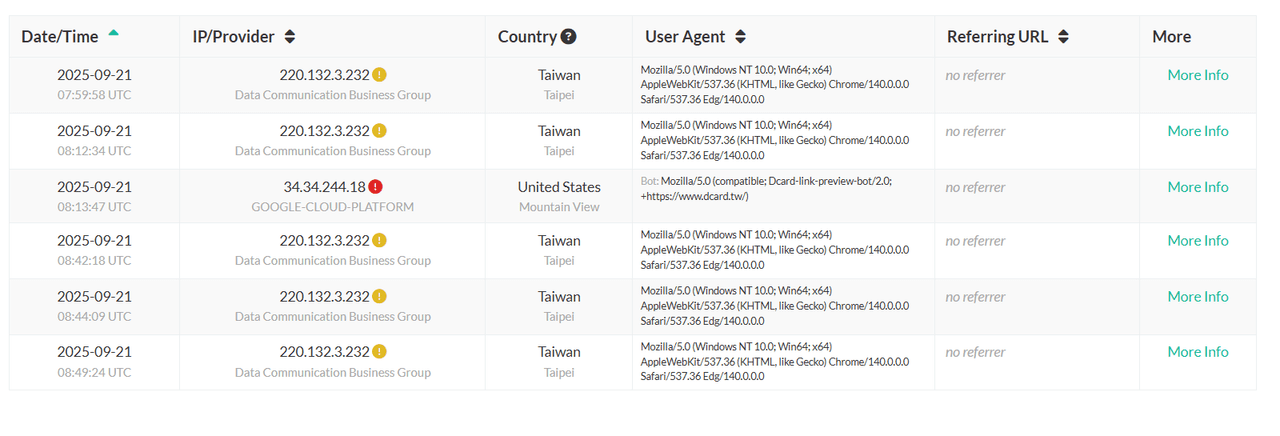The width and height of the screenshot is (1280, 436).
Task: Open More Info for the 08:44:09 entry
Action: (1198, 297)
